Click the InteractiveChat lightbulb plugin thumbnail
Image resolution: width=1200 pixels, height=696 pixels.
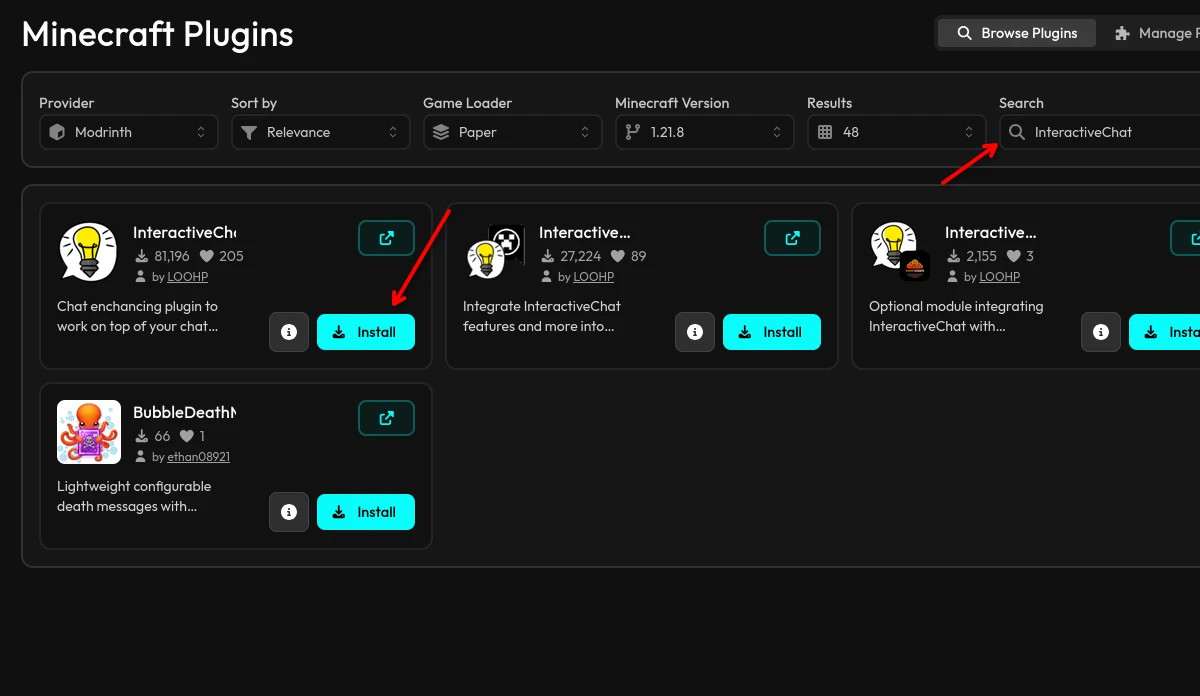pos(88,252)
